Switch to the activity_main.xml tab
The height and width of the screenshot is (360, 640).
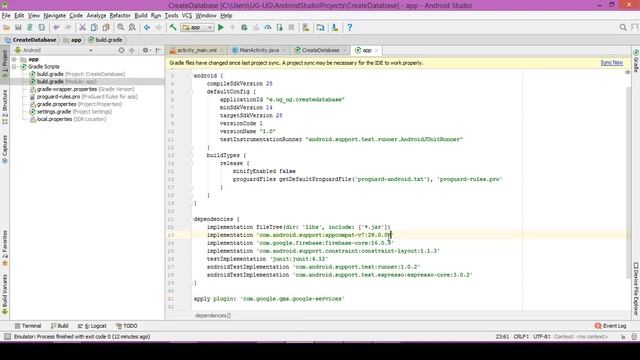tap(197, 50)
